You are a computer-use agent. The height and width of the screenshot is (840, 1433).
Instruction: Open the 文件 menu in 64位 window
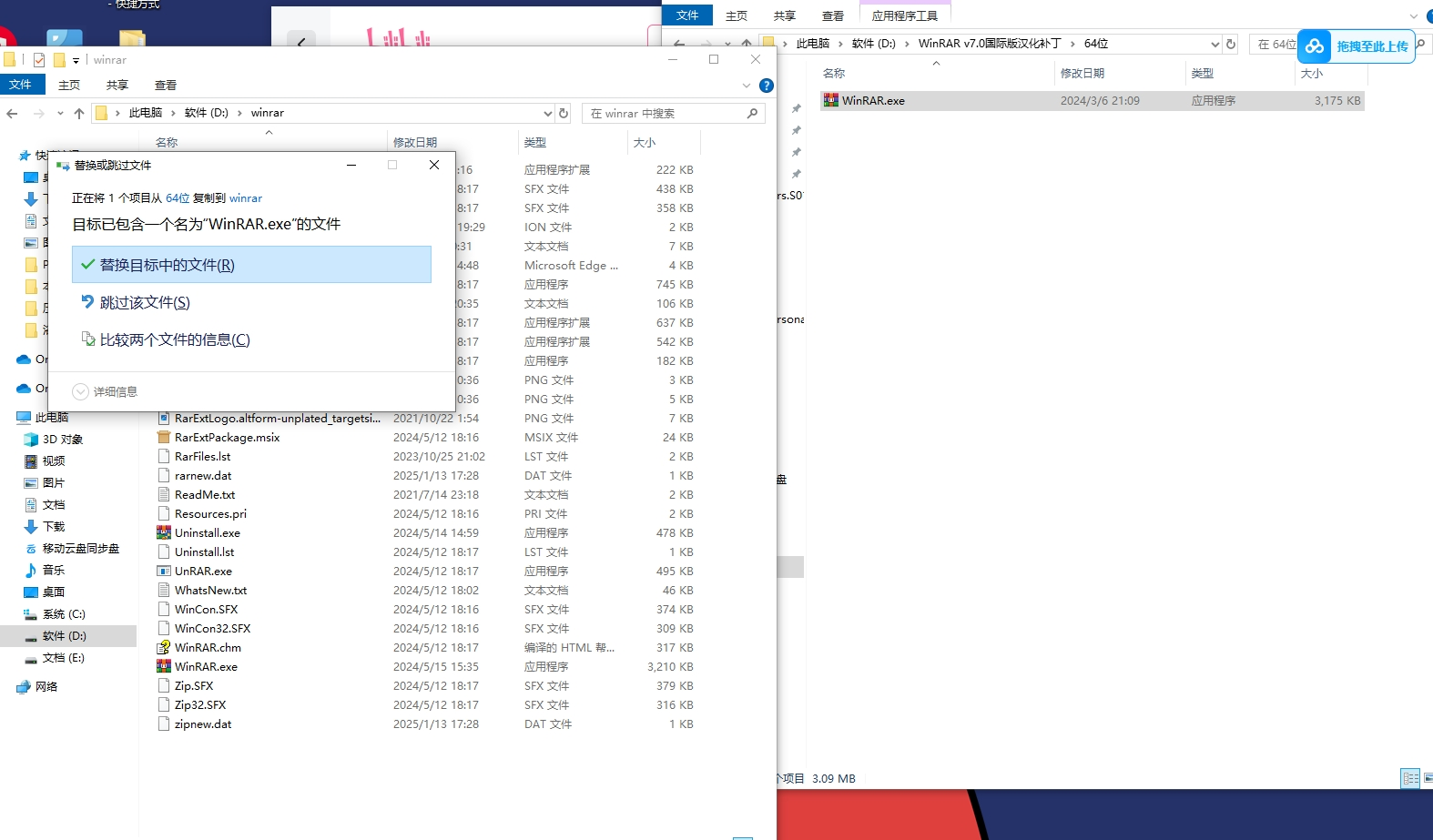(687, 15)
